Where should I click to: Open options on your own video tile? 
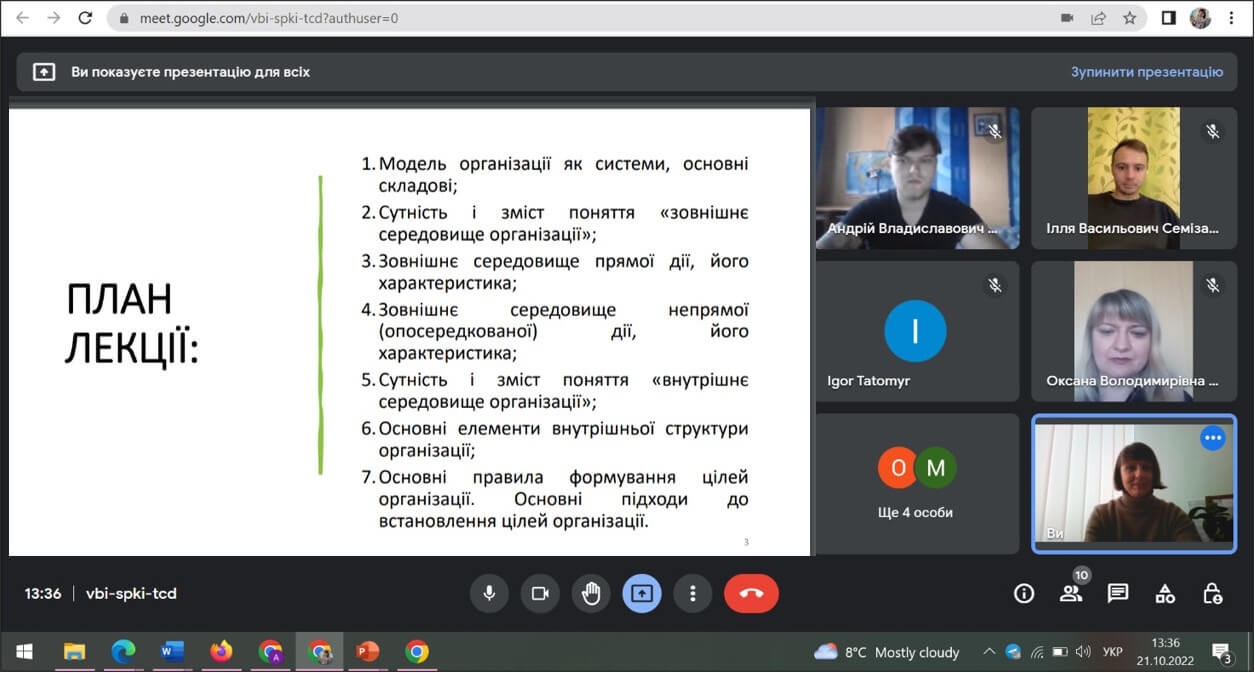1212,438
